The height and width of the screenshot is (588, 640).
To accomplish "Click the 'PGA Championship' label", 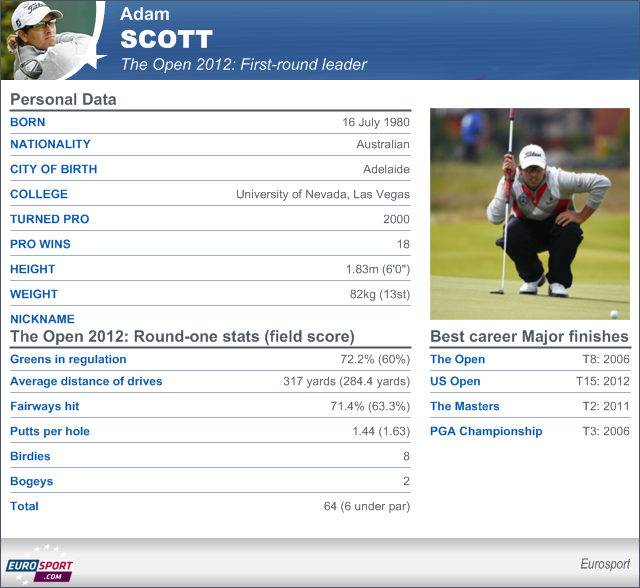I will click(x=486, y=431).
